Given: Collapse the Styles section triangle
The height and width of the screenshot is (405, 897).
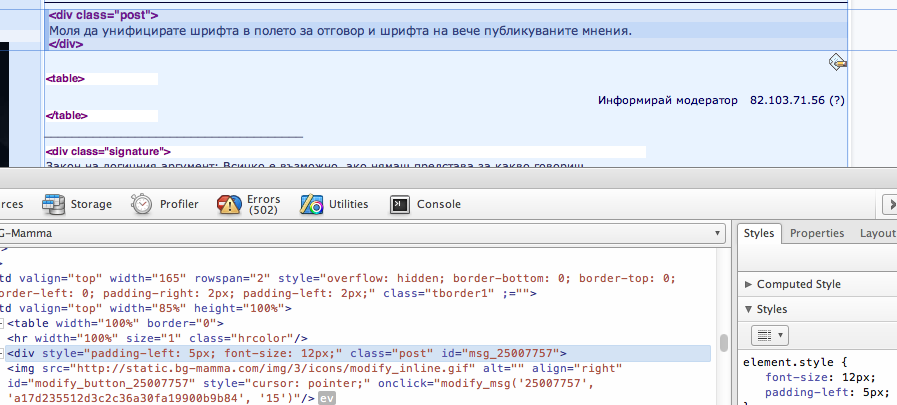Looking at the screenshot, I should click(749, 309).
